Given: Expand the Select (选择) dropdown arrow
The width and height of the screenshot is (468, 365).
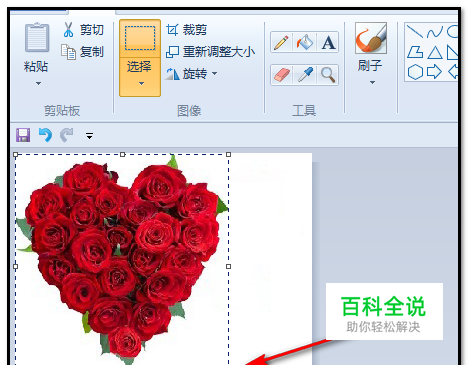Looking at the screenshot, I should [x=141, y=83].
